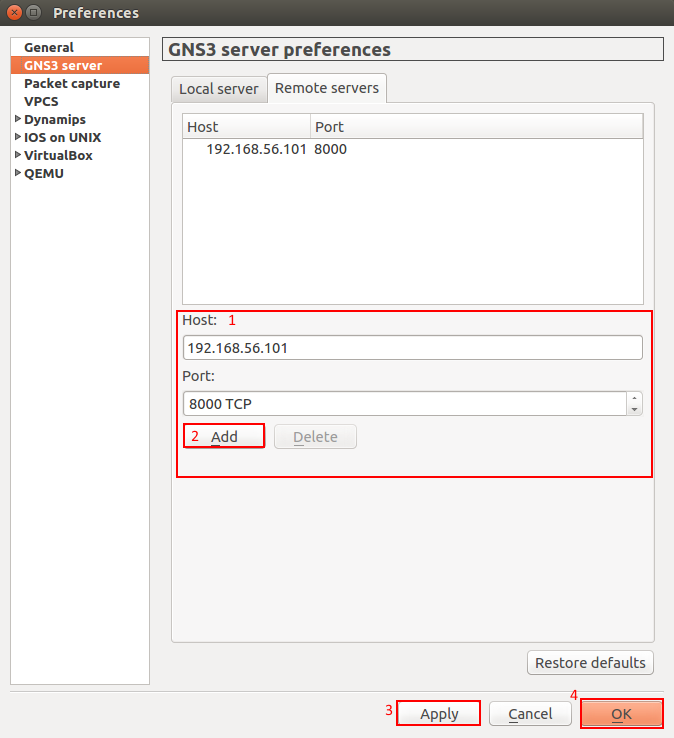
Task: Select General in preferences sidebar
Action: (80, 48)
